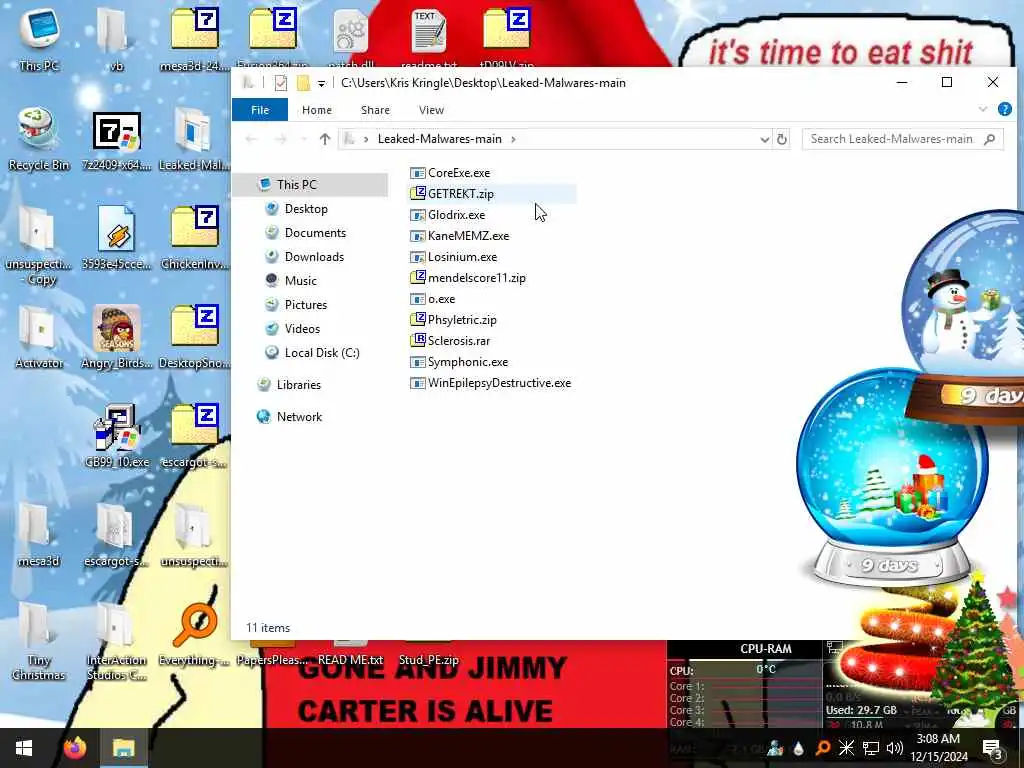Select the Activator desktop folder
The height and width of the screenshot is (768, 1024).
pyautogui.click(x=39, y=338)
